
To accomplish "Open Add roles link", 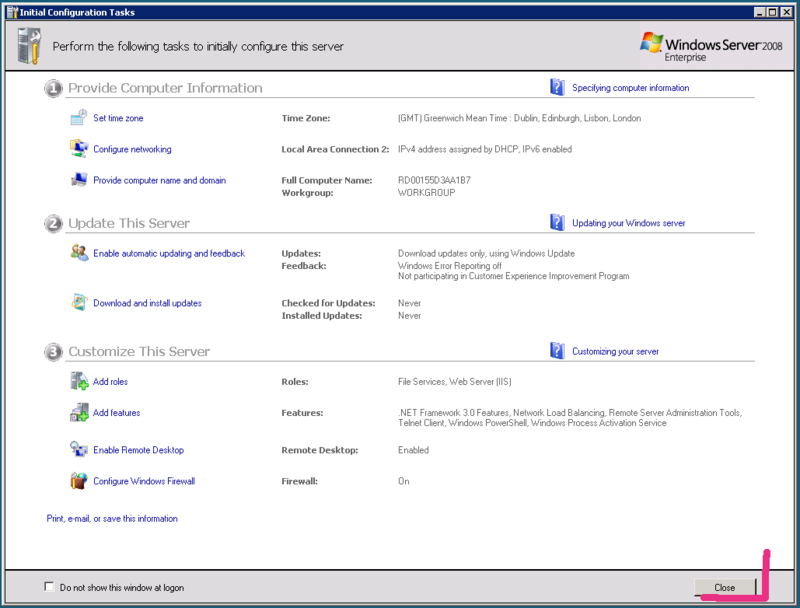I will point(110,382).
